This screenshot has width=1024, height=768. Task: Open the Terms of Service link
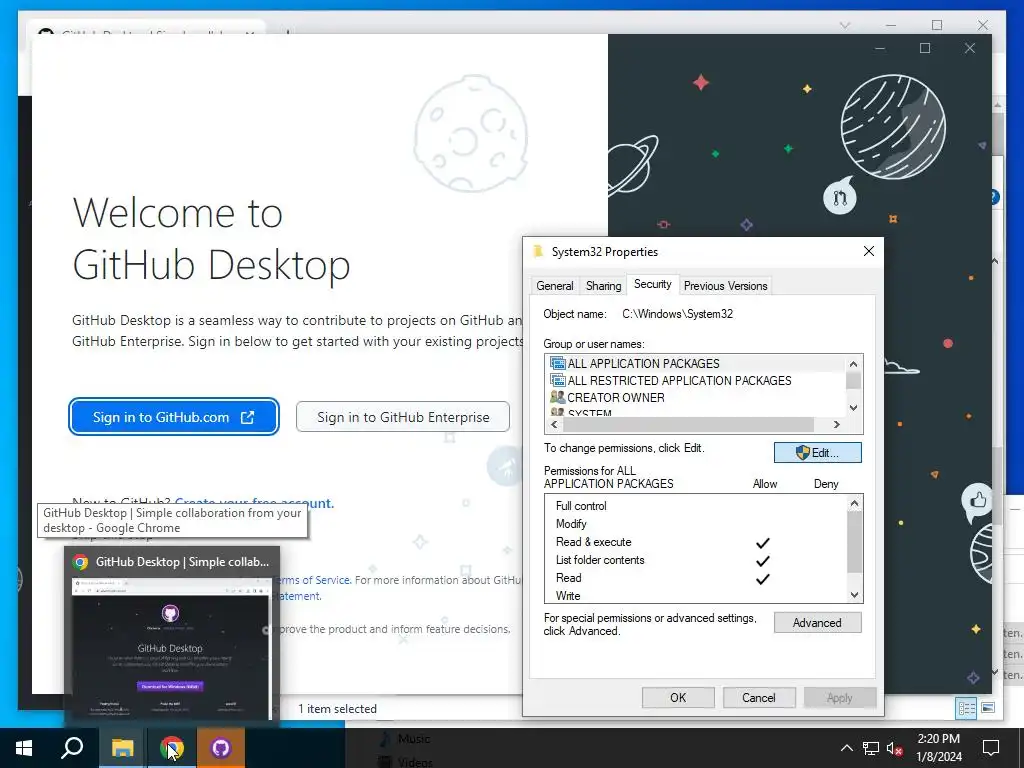313,580
